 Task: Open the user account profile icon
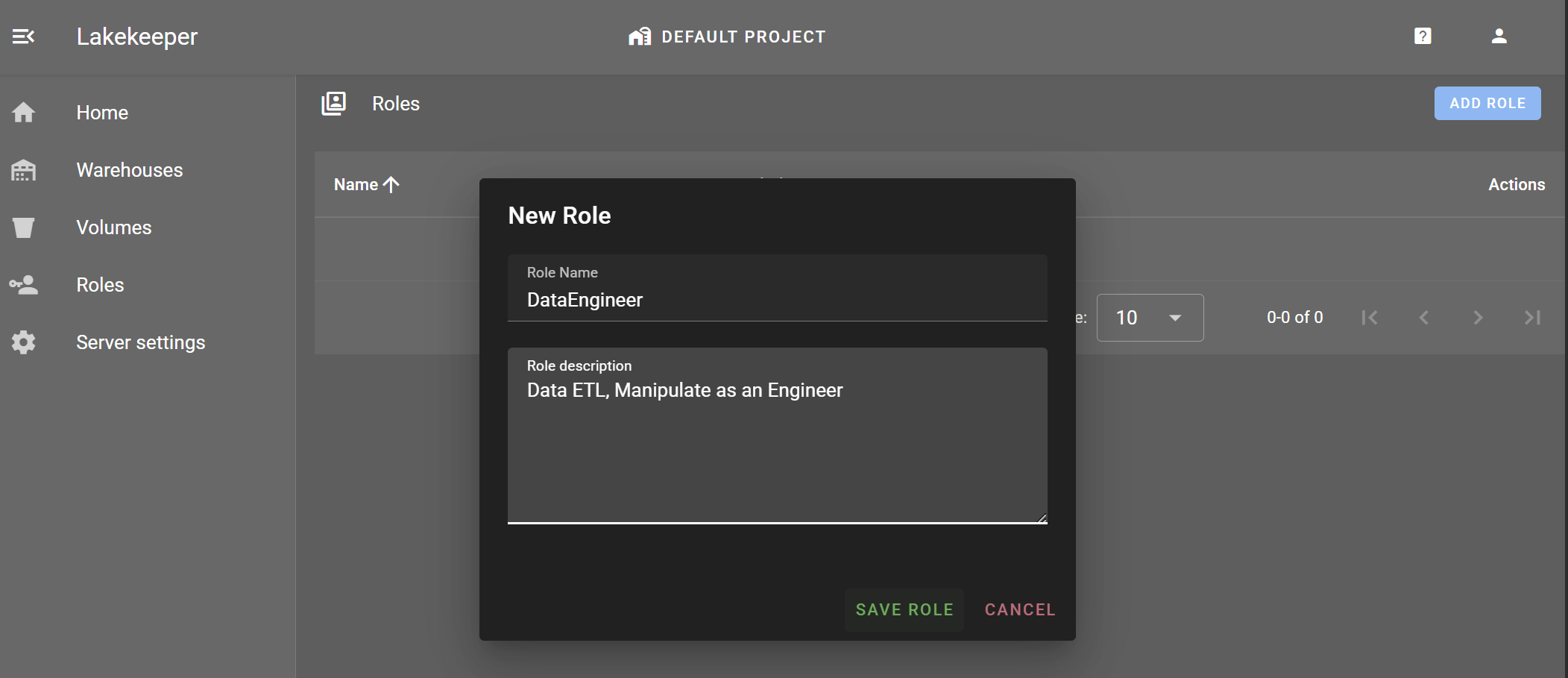coord(1499,37)
